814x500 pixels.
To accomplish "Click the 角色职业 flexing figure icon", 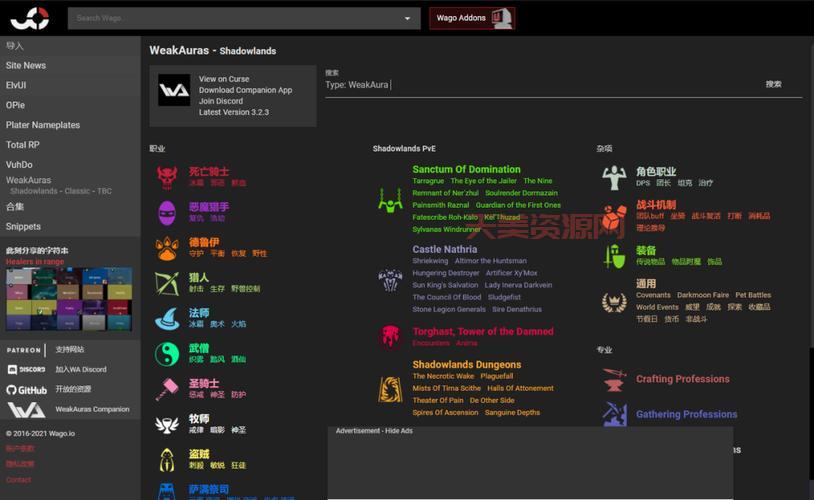I will (x=614, y=178).
